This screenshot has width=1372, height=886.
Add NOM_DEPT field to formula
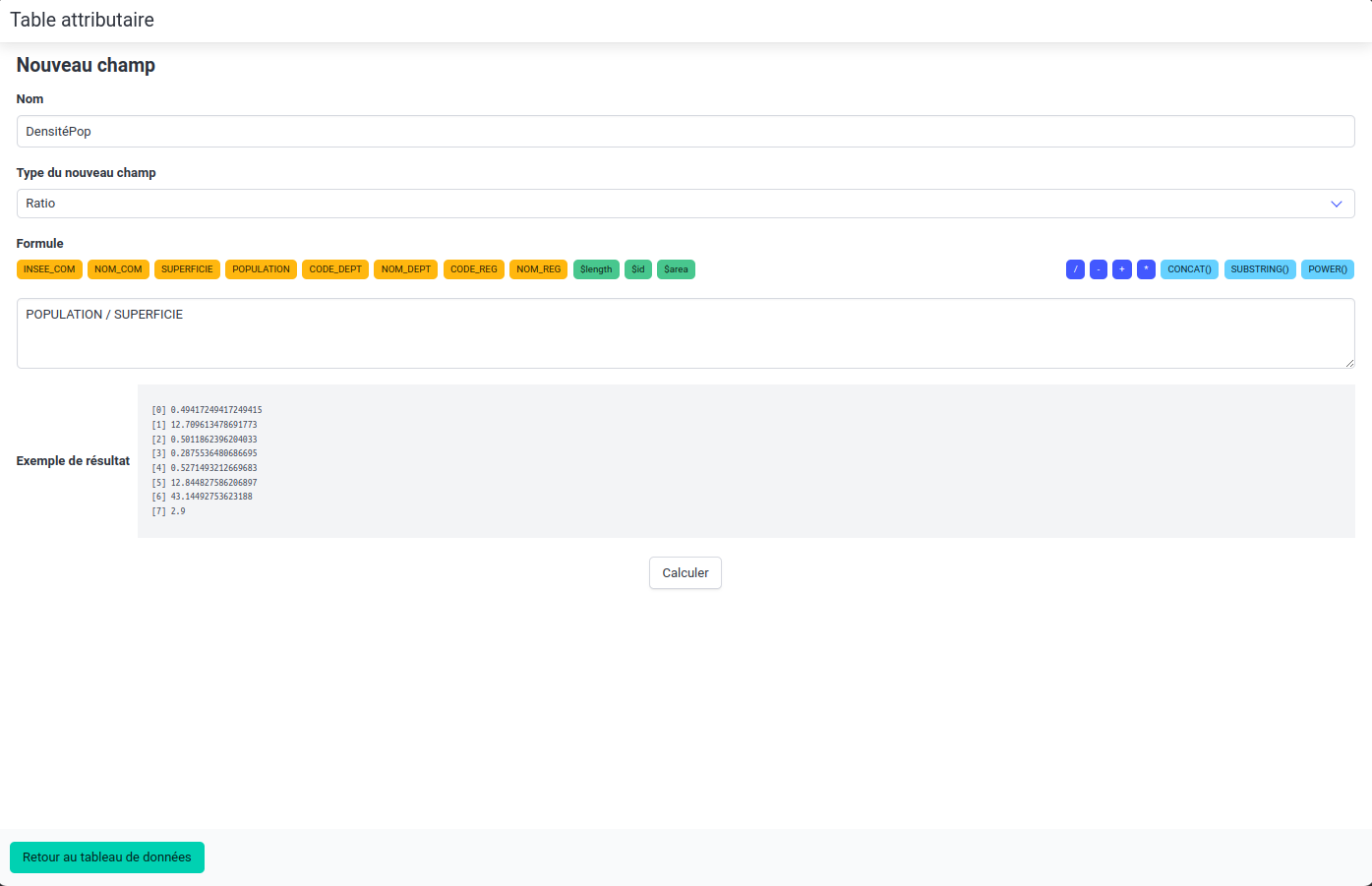point(406,269)
